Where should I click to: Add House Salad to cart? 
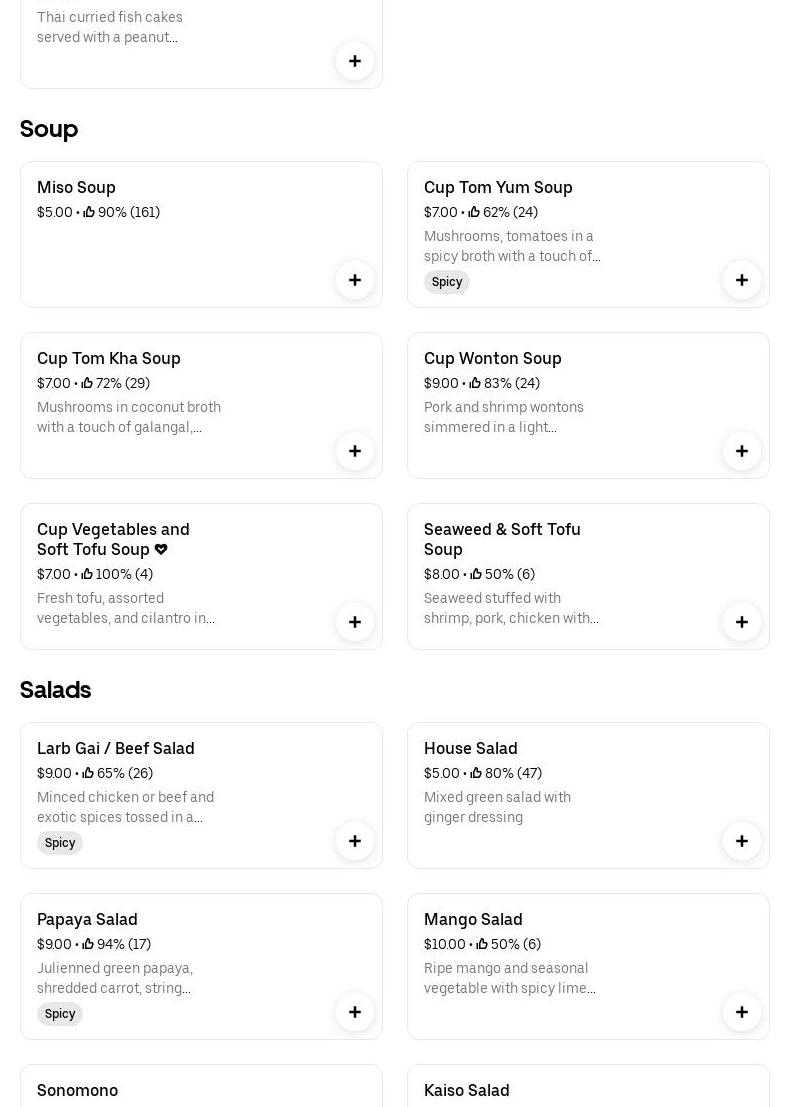(x=742, y=841)
